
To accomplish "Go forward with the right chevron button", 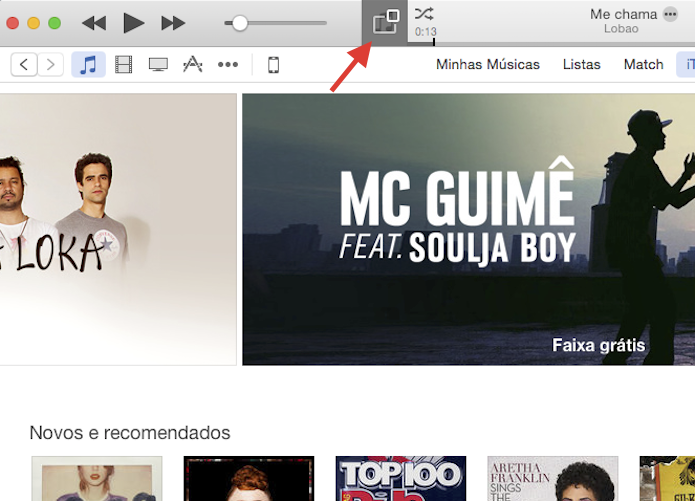I will click(51, 65).
